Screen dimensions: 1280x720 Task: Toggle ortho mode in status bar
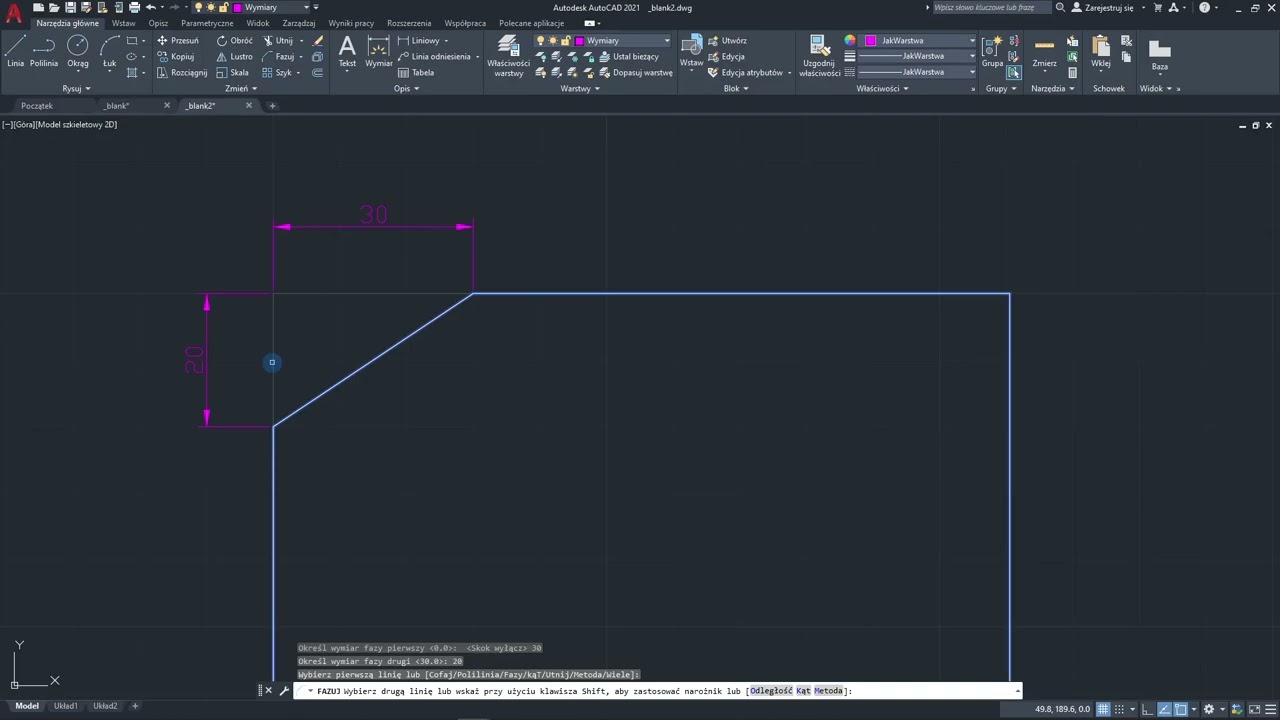point(1148,709)
